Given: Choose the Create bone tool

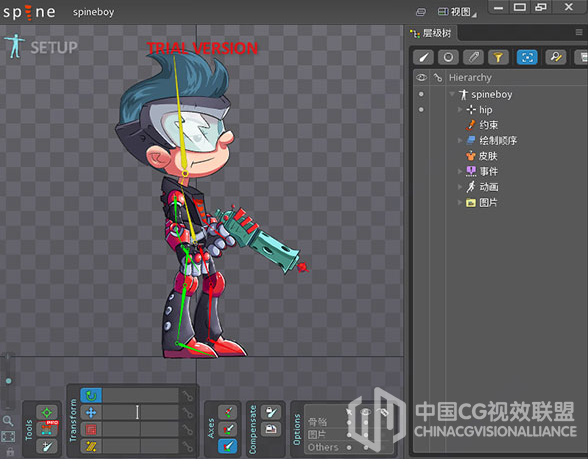Looking at the screenshot, I should [47, 446].
